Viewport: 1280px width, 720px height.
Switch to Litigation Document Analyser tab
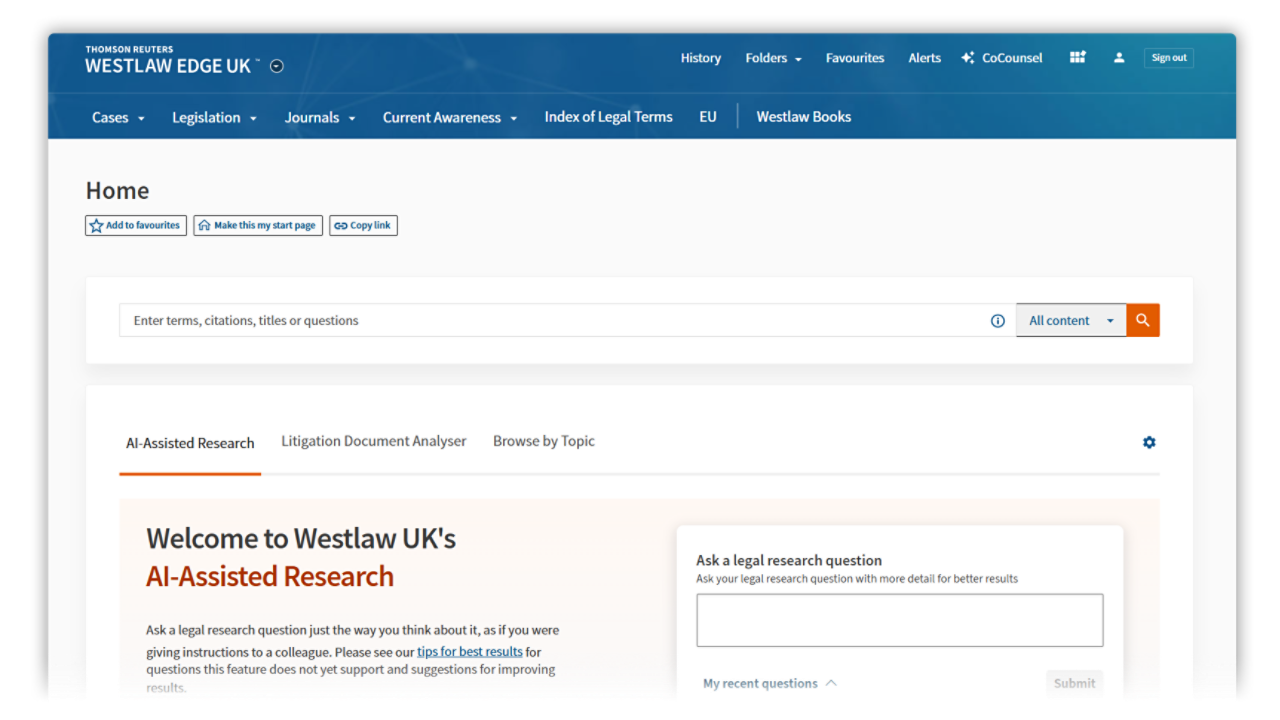coord(374,441)
